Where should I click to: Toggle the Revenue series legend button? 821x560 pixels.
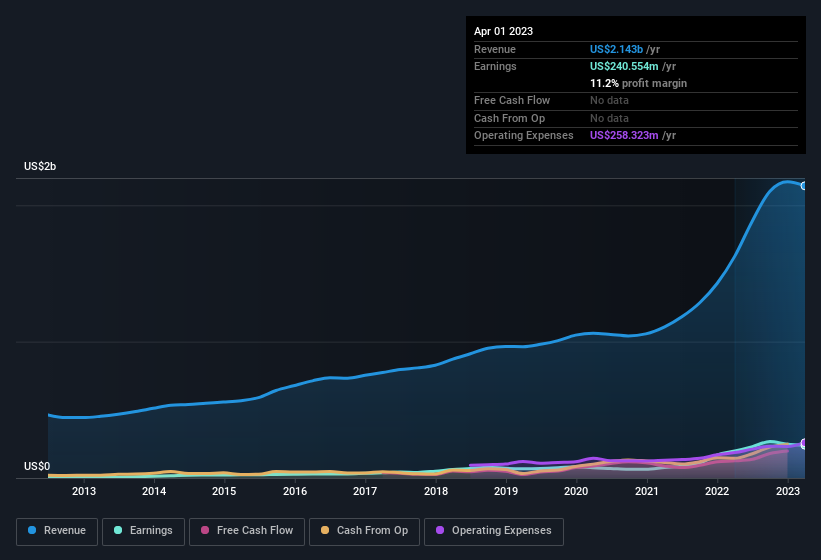pyautogui.click(x=57, y=531)
